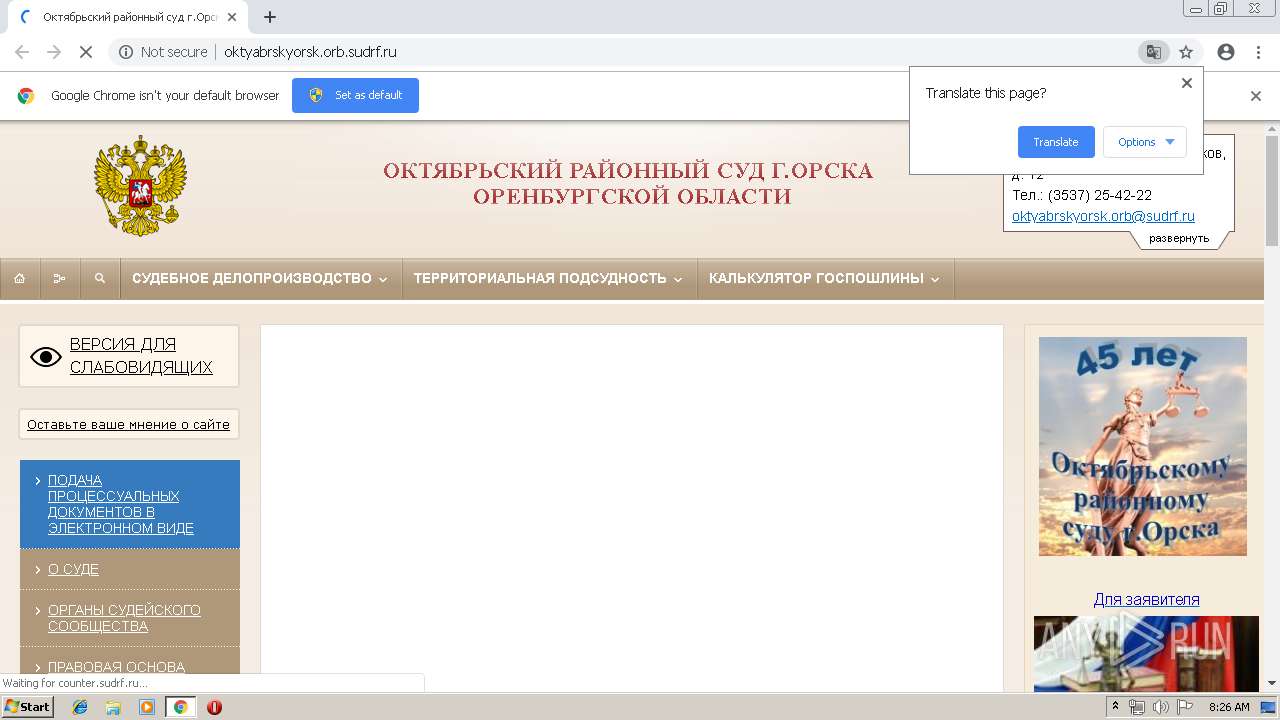The width and height of the screenshot is (1280, 720).
Task: Launch the media player taskbar icon
Action: [147, 707]
